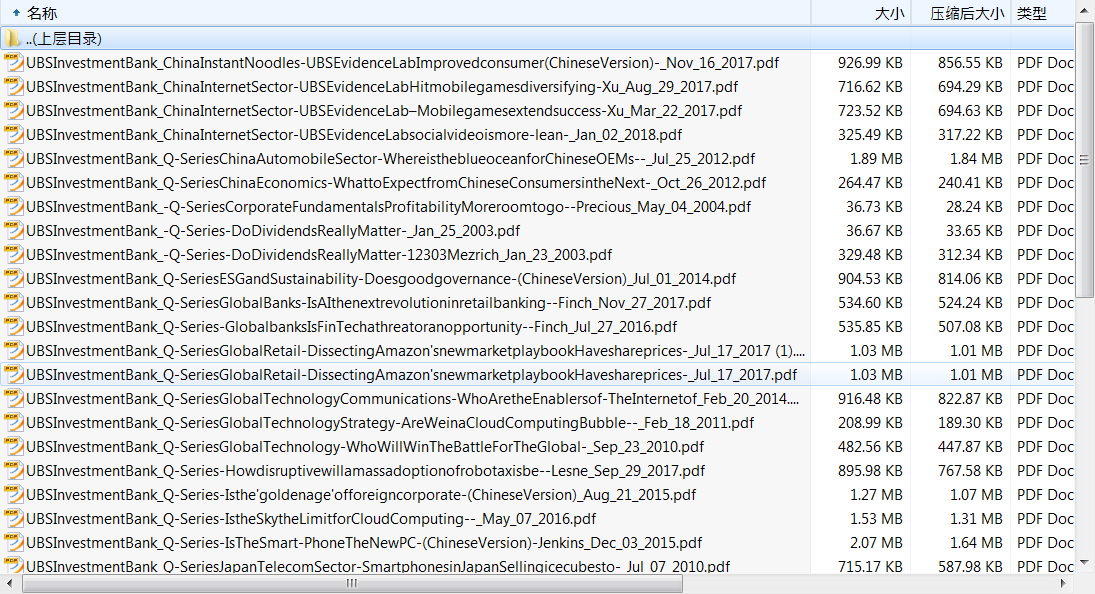The width and height of the screenshot is (1095, 594).
Task: Select PDF icon for ChinaInstantNoodles file
Action: pos(14,63)
